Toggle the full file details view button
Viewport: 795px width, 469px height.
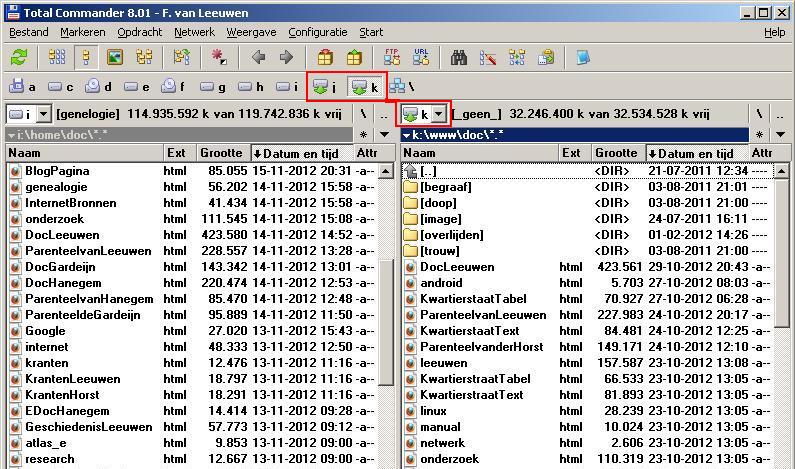click(86, 57)
